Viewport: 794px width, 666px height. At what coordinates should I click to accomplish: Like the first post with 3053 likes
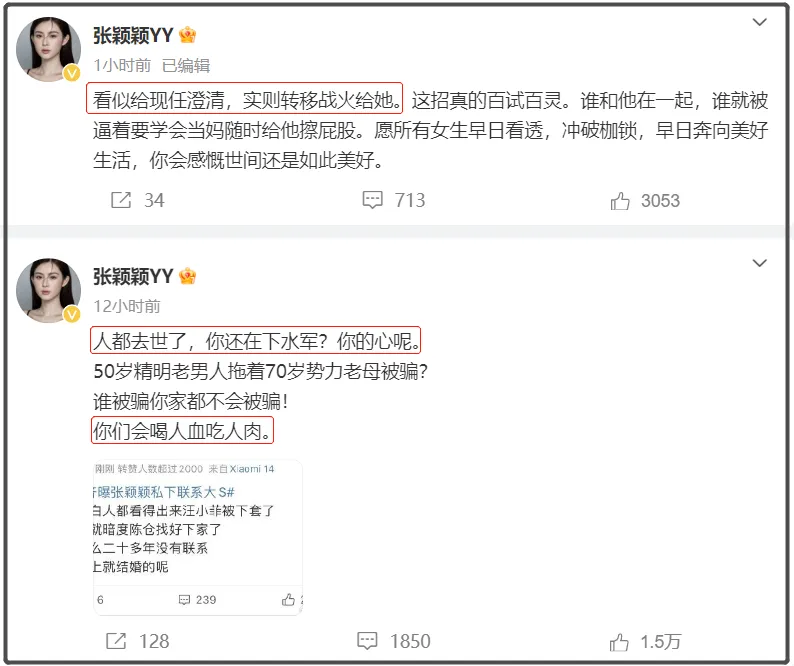(x=620, y=201)
